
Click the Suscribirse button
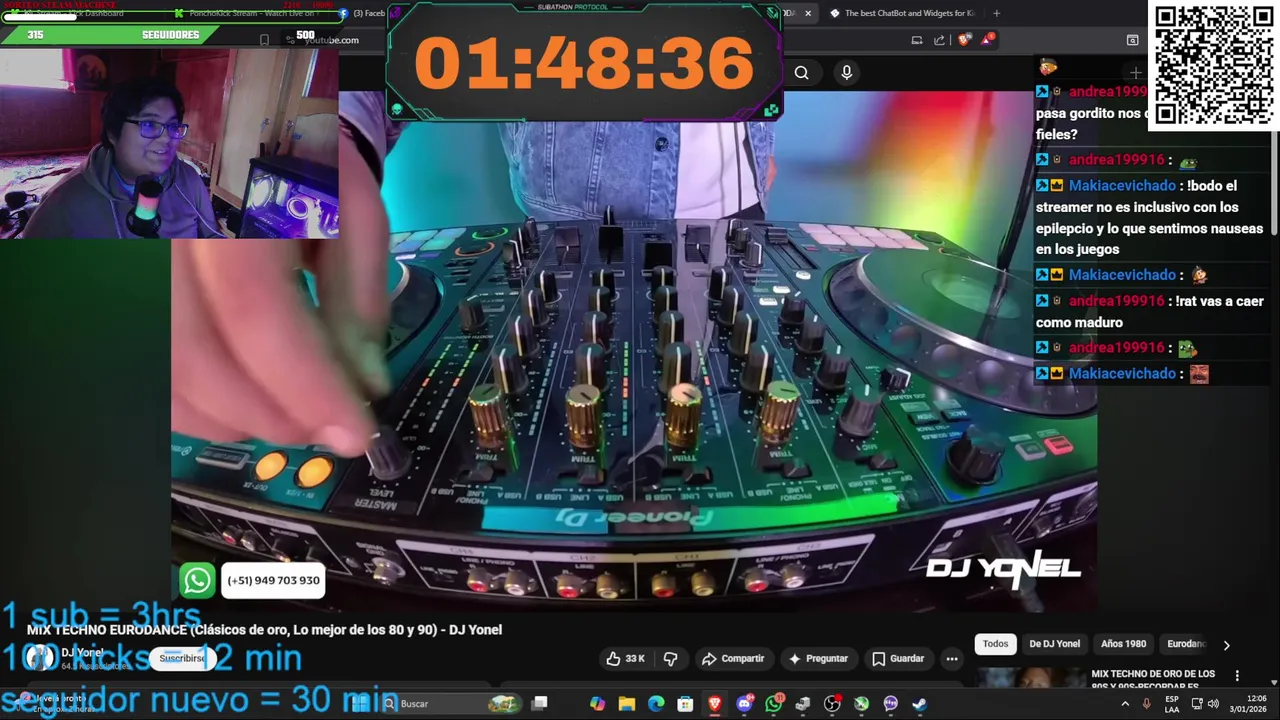point(182,658)
